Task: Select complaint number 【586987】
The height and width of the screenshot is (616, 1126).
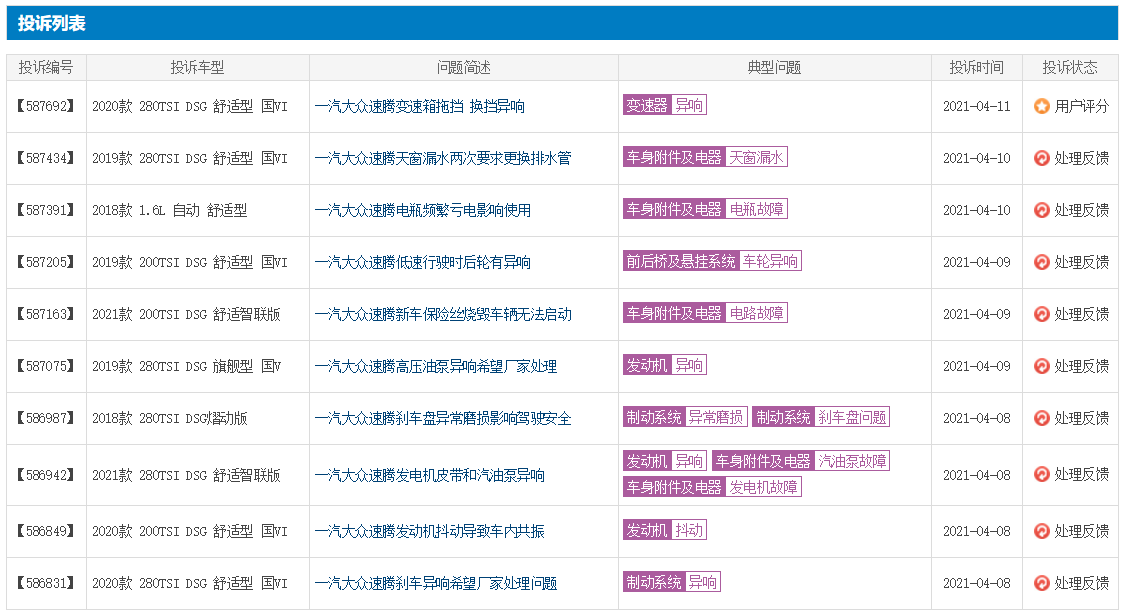Action: (x=46, y=418)
